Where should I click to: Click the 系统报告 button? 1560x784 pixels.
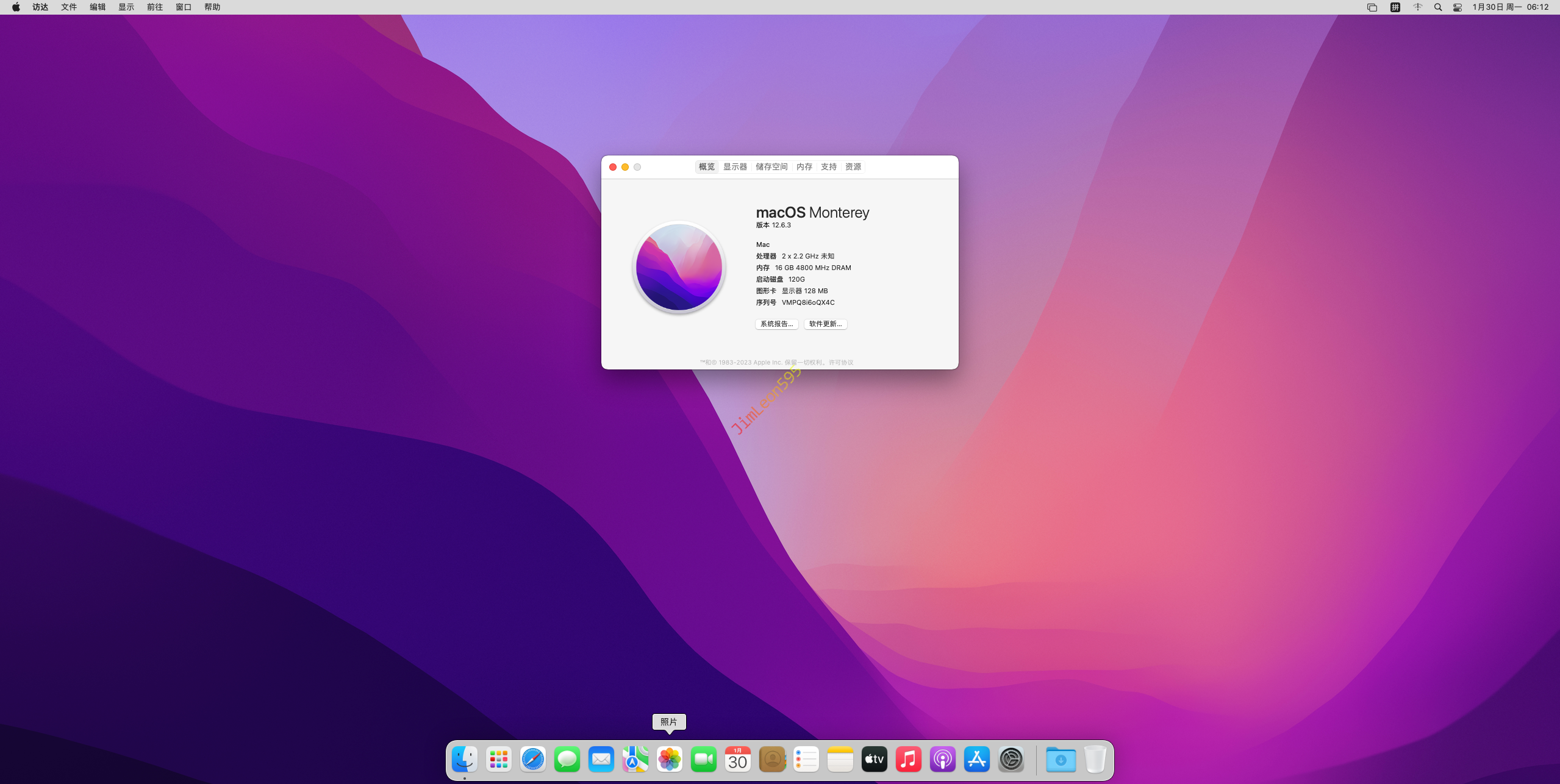click(x=776, y=324)
